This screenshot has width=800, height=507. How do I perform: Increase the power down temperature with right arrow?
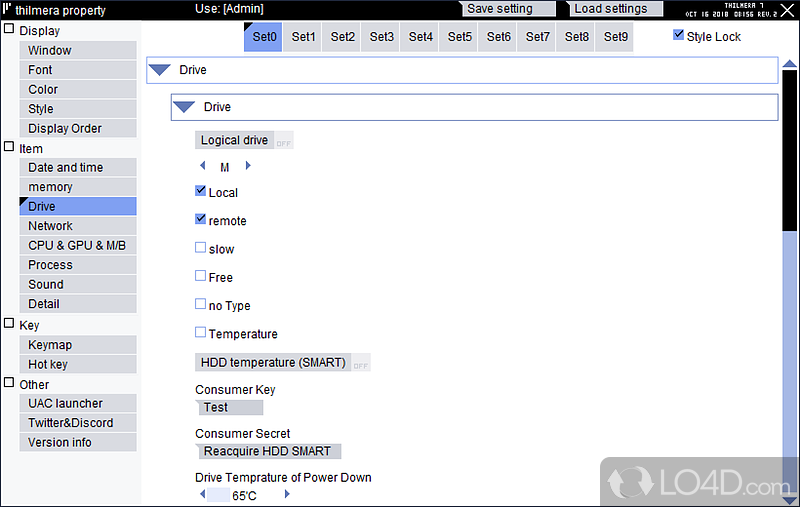click(x=287, y=494)
